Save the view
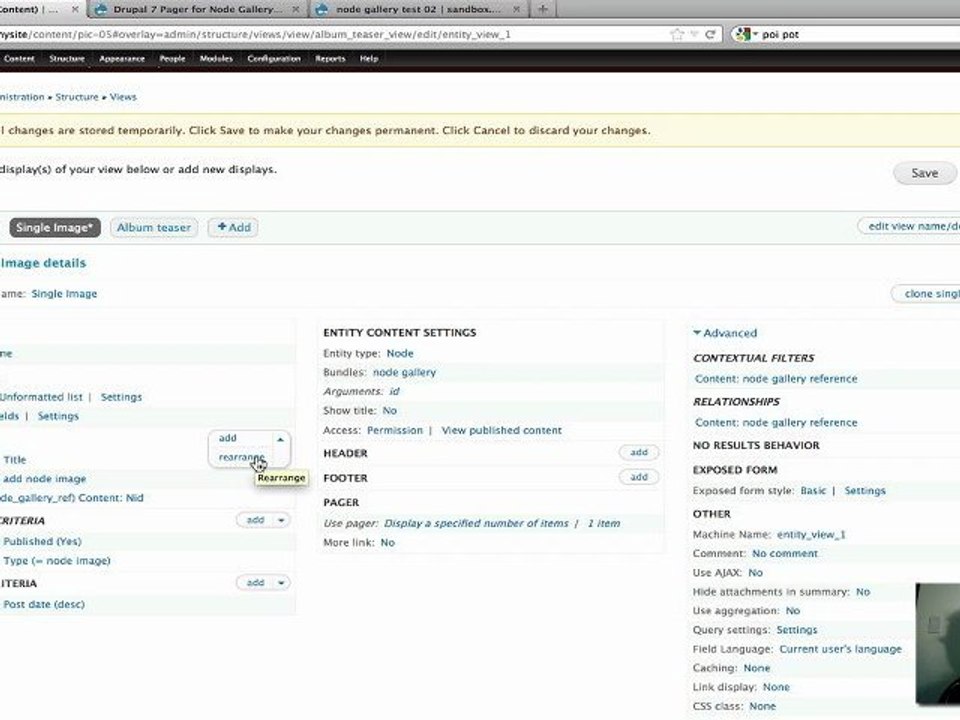Viewport: 960px width, 720px height. pyautogui.click(x=924, y=173)
